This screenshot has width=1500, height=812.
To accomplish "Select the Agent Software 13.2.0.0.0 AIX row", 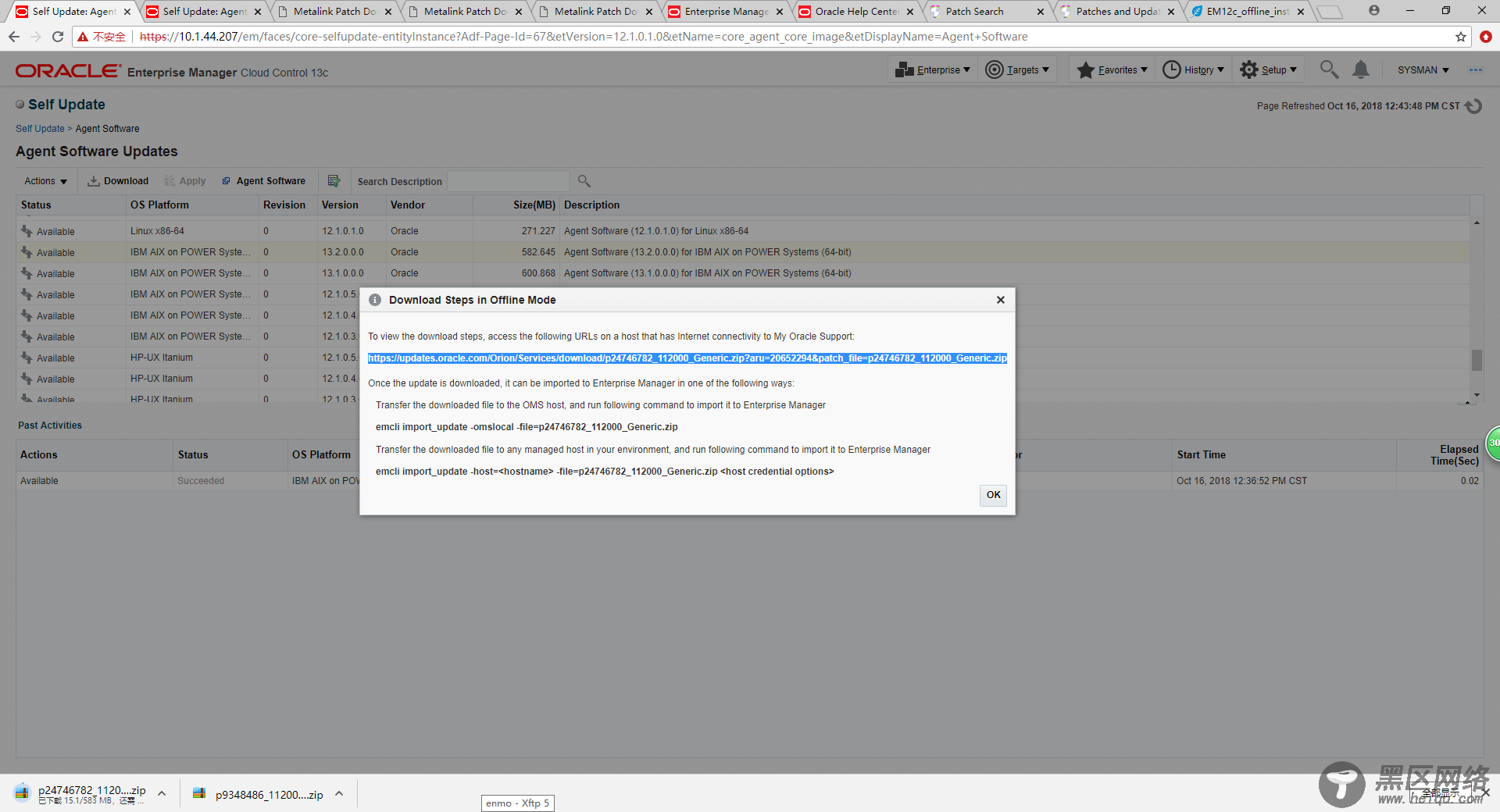I will pos(742,252).
